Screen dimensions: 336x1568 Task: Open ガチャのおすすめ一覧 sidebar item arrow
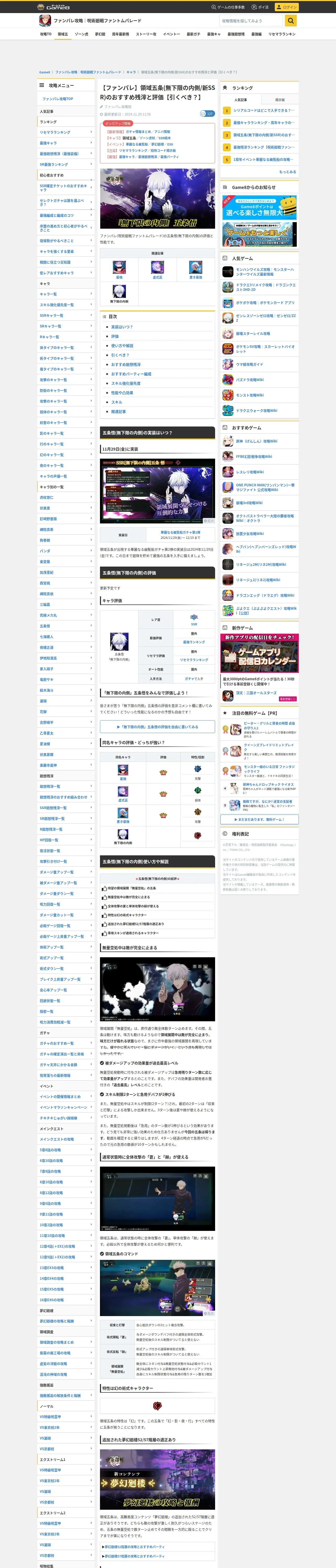coord(92,1043)
